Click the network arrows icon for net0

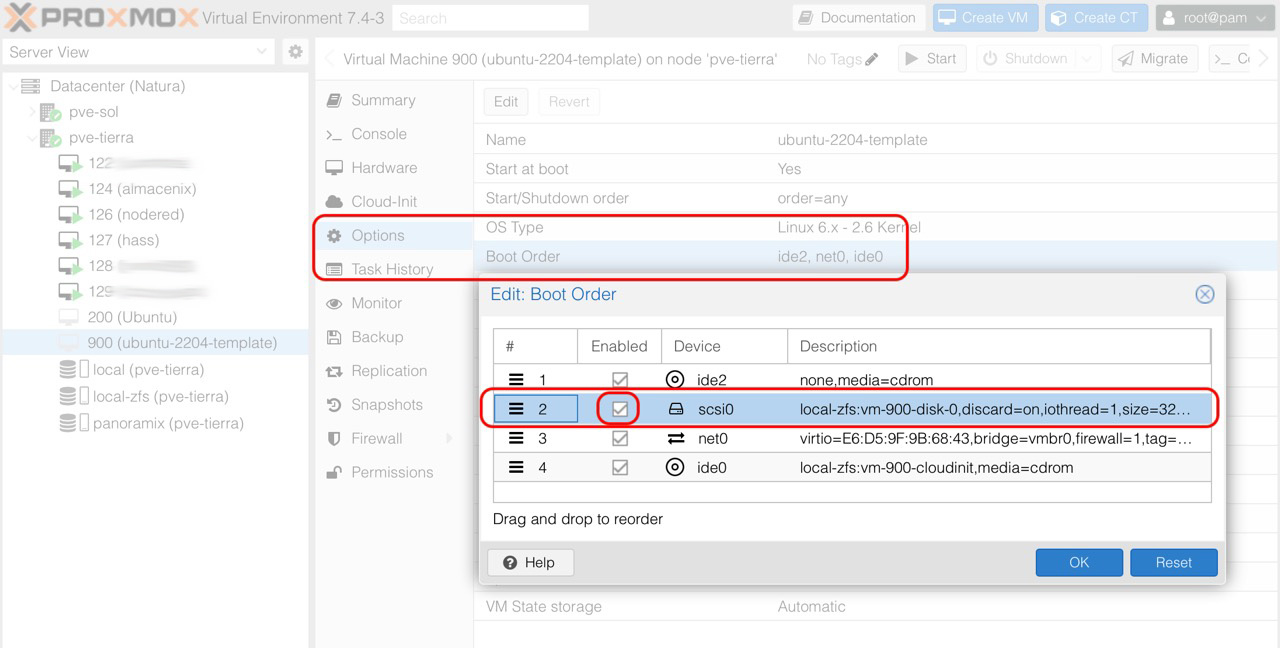675,438
